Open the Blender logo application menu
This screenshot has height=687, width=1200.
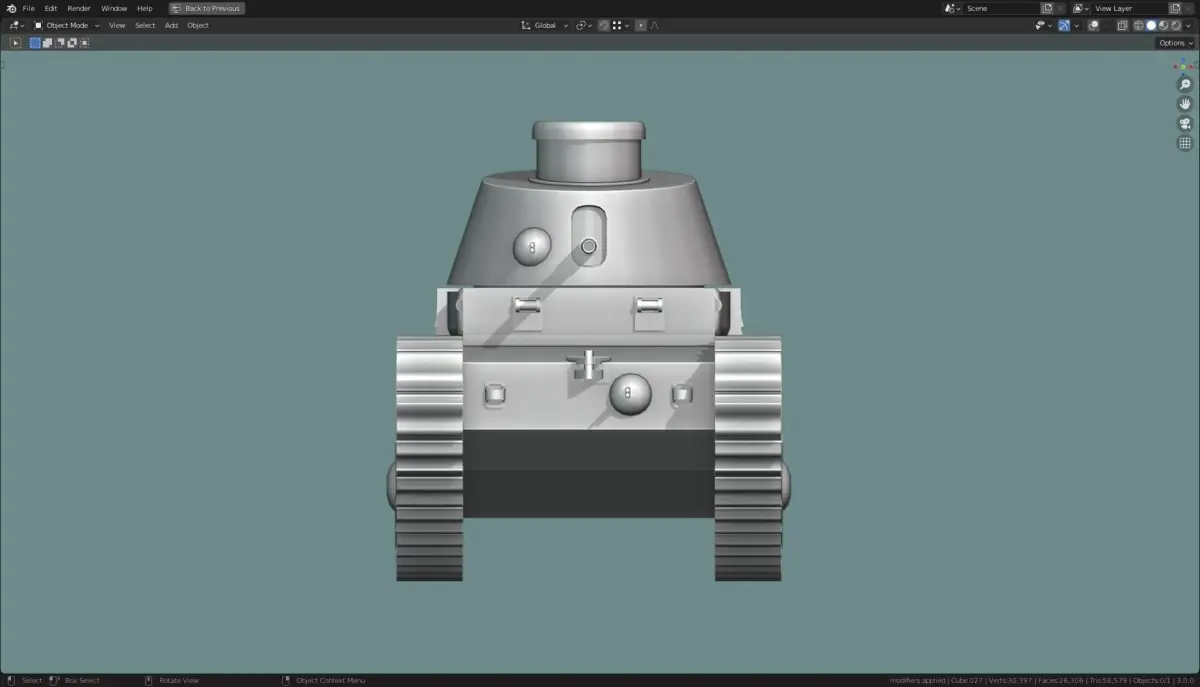(x=11, y=8)
